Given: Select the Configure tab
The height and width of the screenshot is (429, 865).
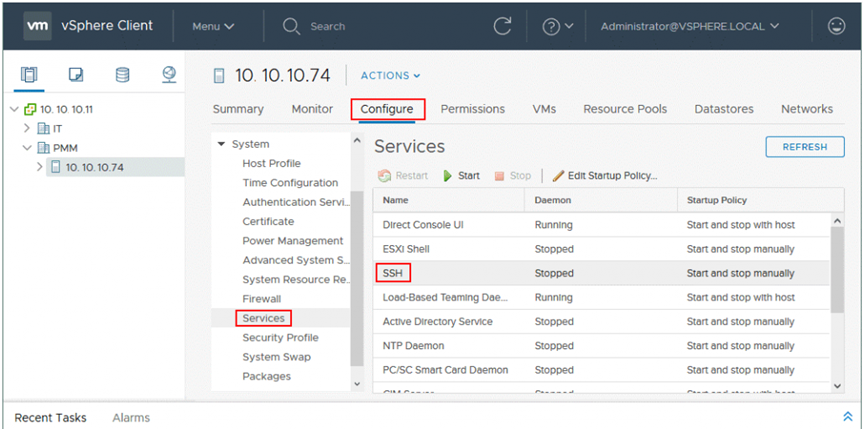Looking at the screenshot, I should pyautogui.click(x=387, y=109).
